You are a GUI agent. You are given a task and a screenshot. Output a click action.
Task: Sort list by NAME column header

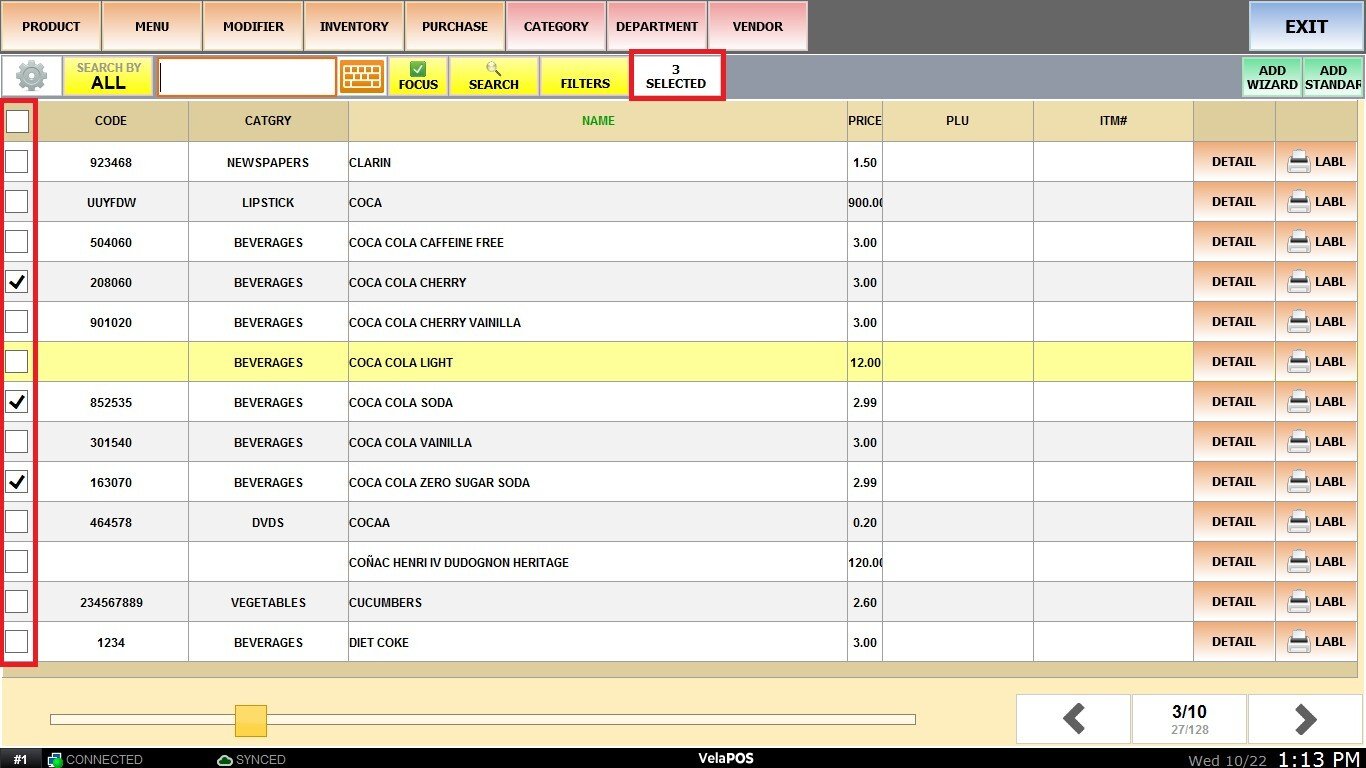[598, 121]
